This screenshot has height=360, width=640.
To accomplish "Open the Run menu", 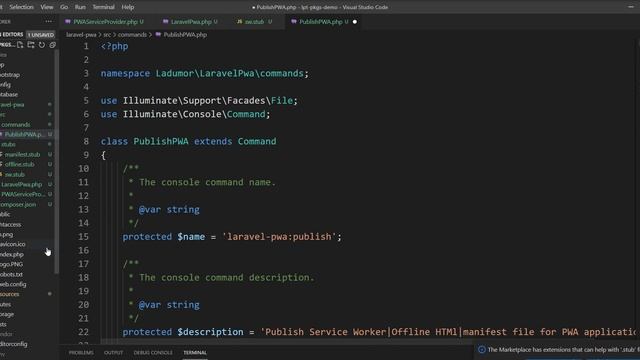I will [x=80, y=7].
